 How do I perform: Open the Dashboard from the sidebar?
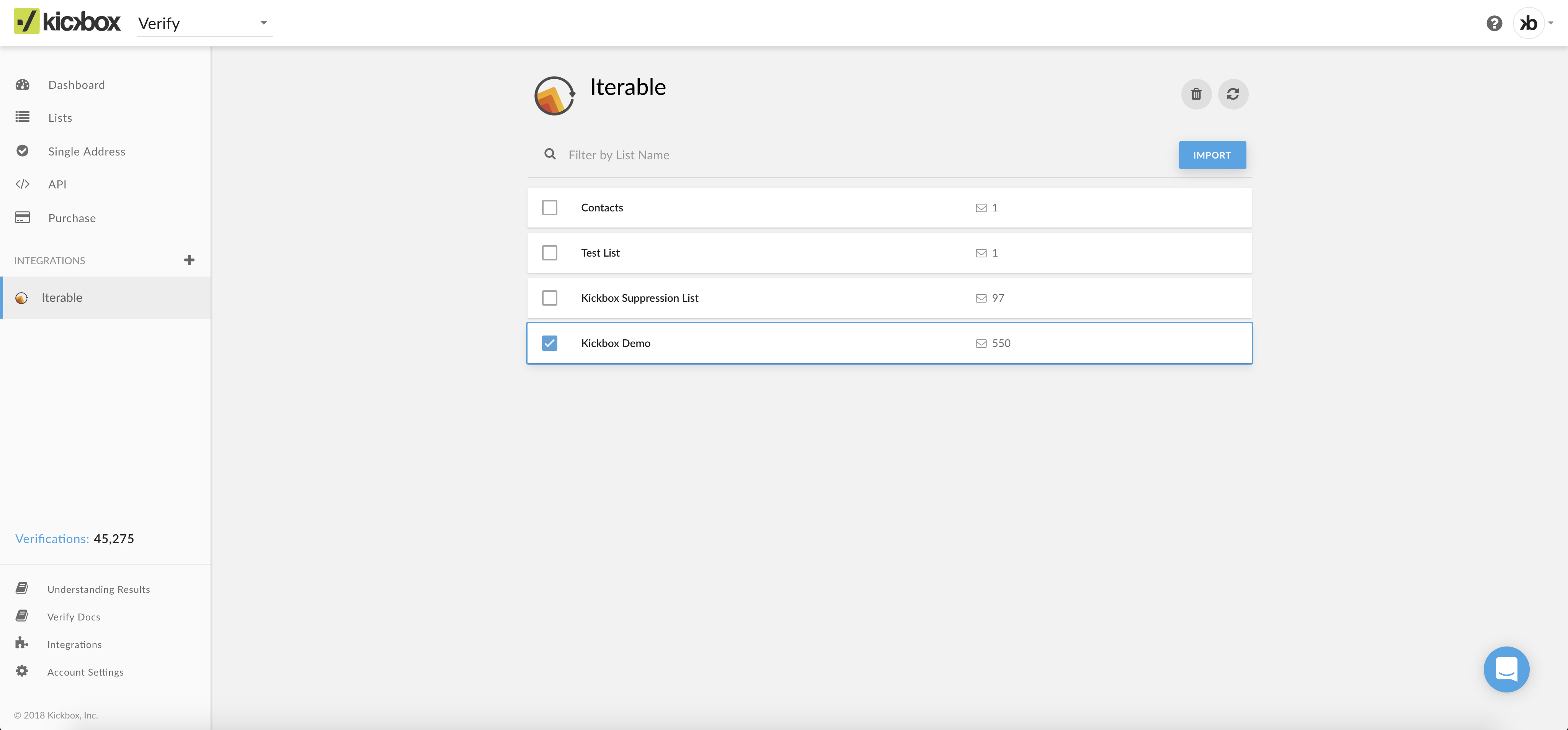pos(76,85)
